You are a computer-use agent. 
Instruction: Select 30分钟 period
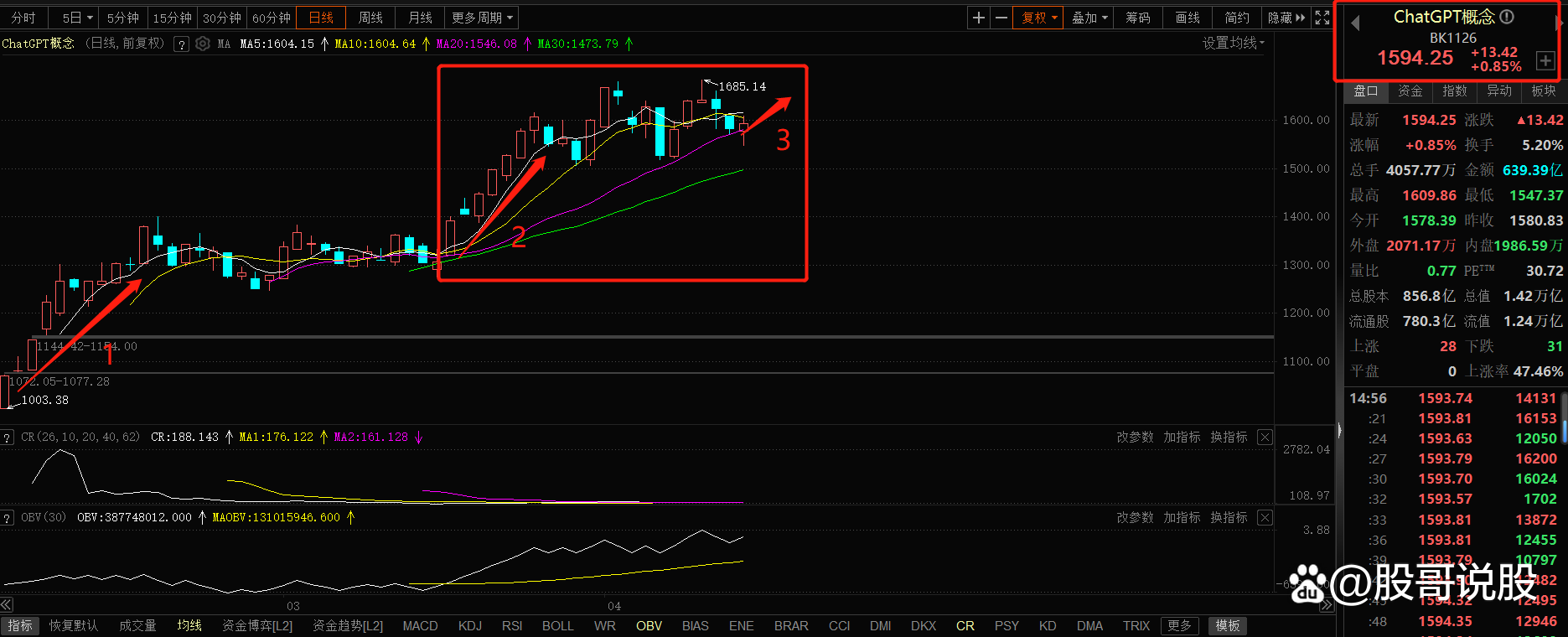coord(222,18)
